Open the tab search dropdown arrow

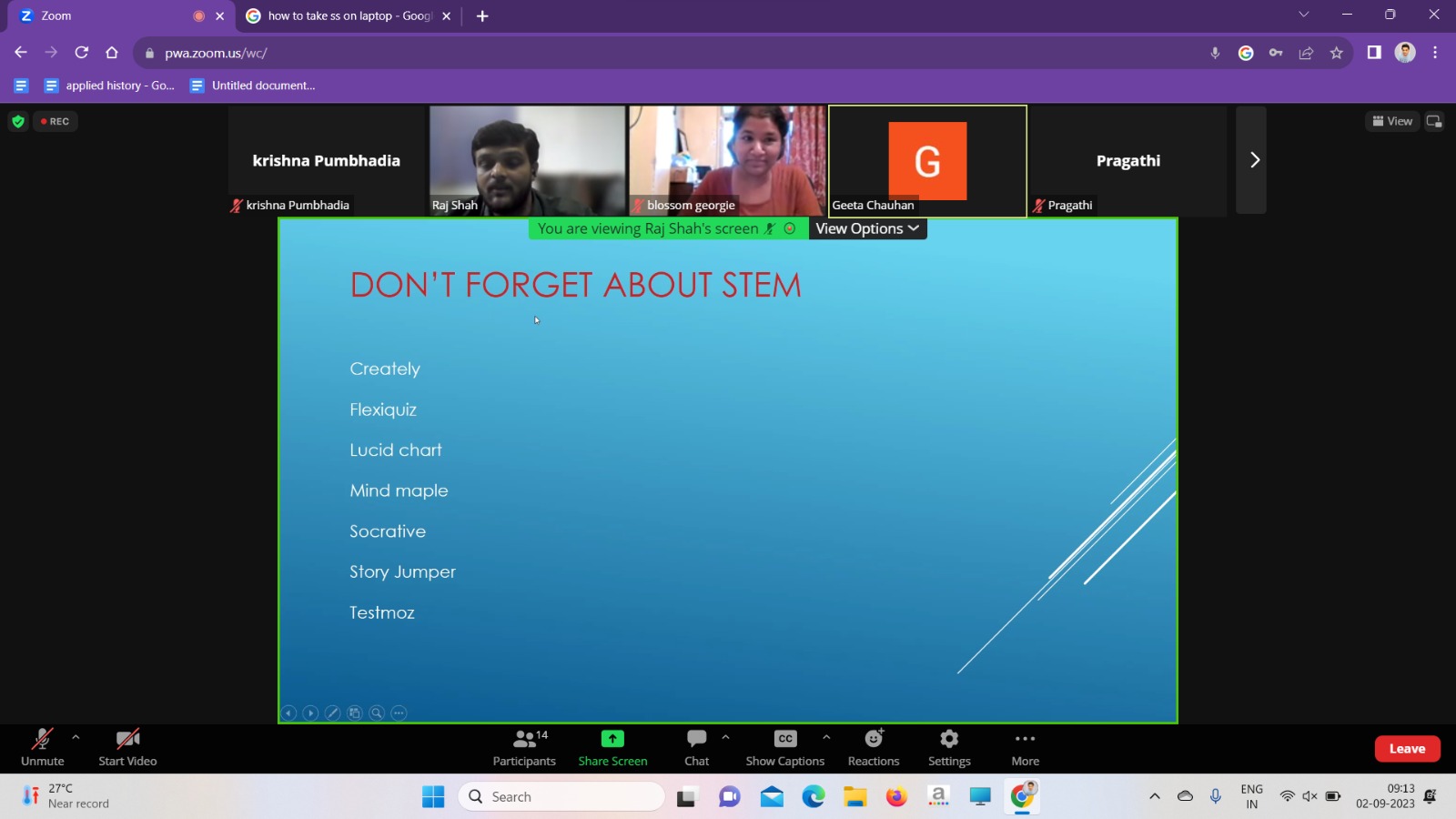click(x=1303, y=15)
